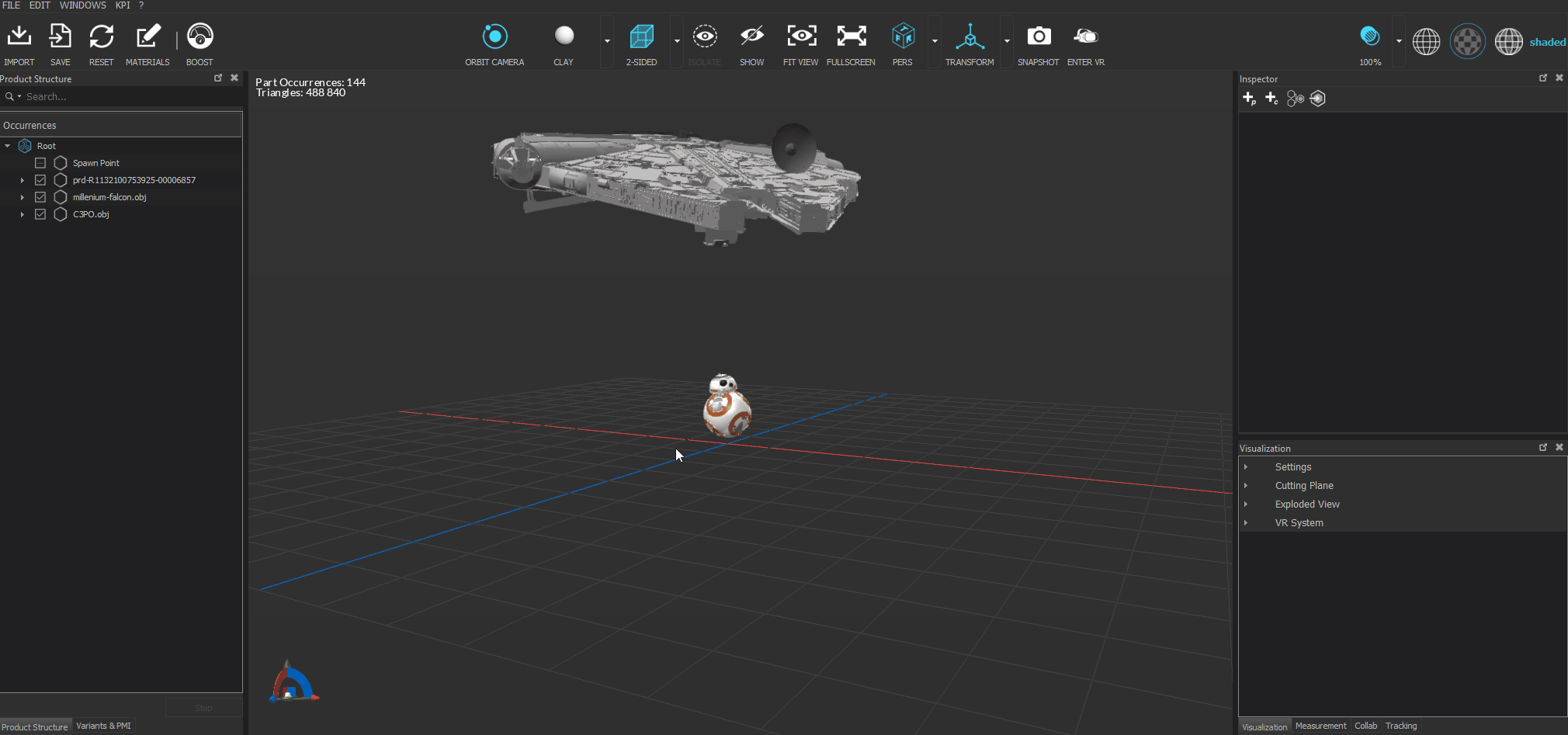Switch to the Tracking tab
Image resolution: width=1568 pixels, height=735 pixels.
[1401, 726]
